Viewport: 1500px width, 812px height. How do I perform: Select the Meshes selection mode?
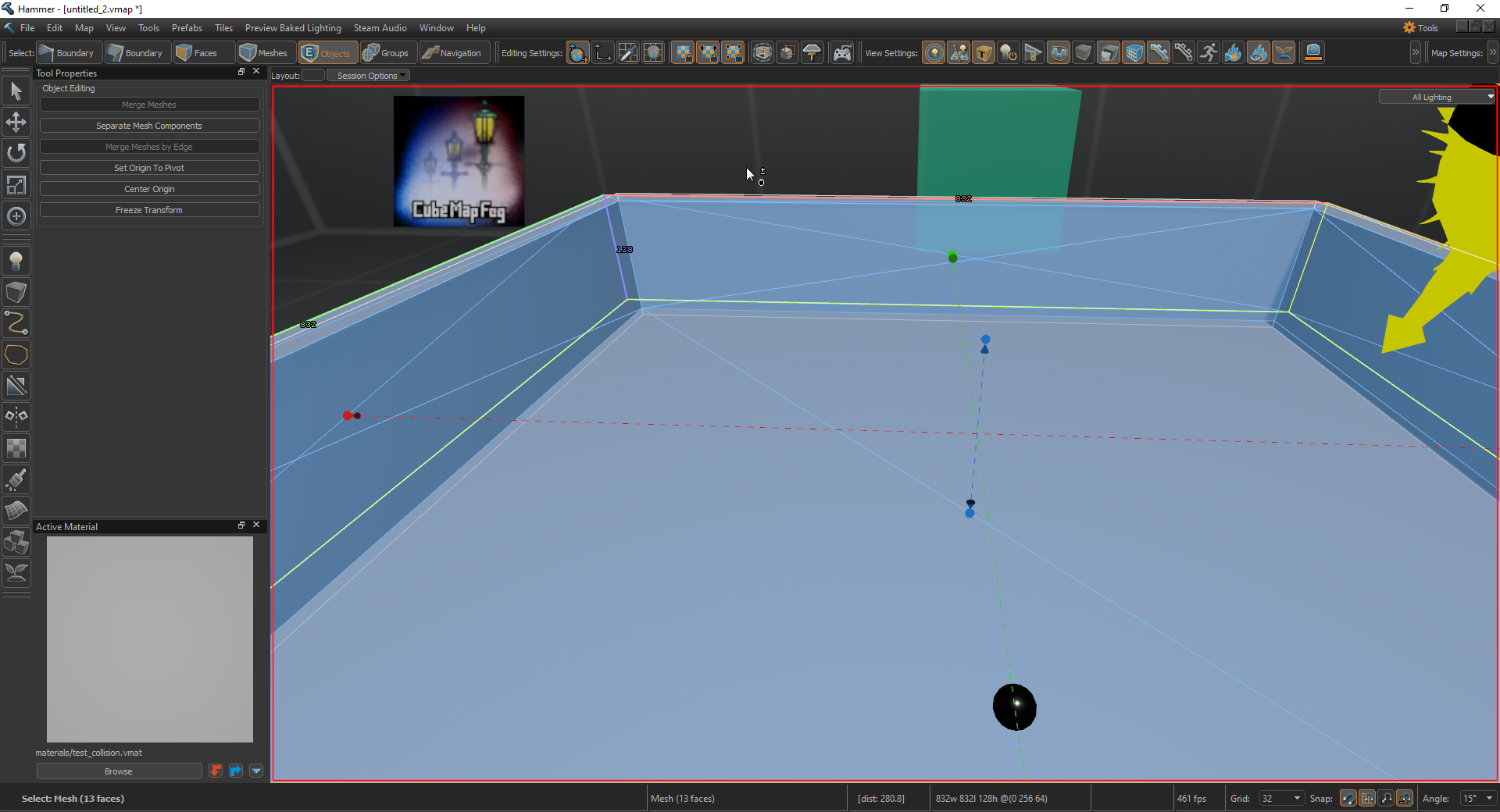pos(265,52)
